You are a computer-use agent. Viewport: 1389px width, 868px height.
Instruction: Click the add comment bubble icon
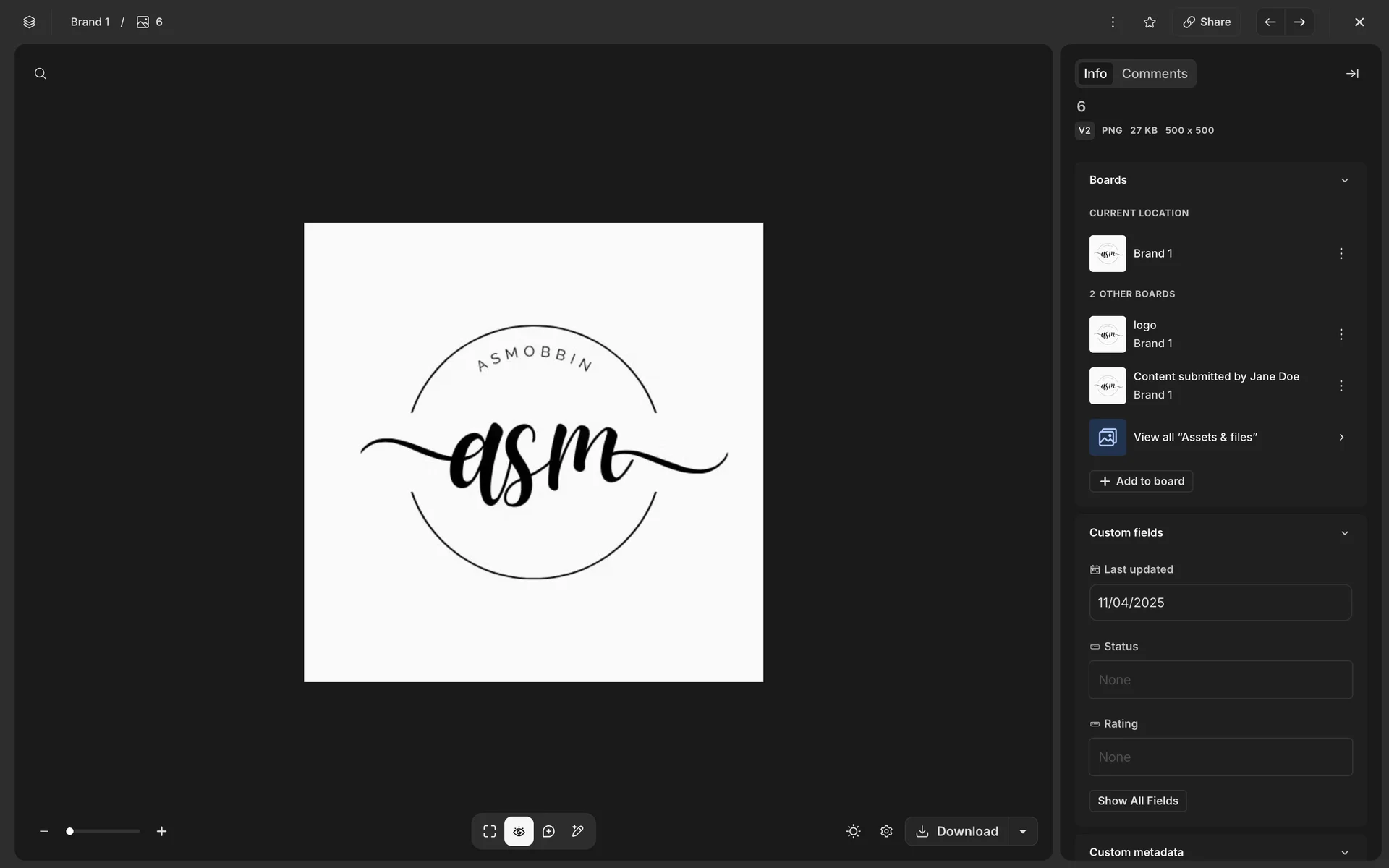point(548,831)
